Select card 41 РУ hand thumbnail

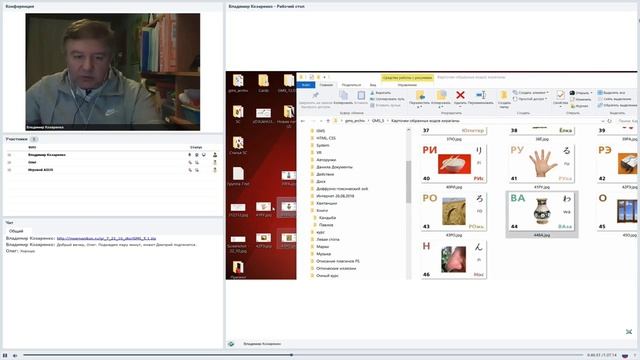click(x=542, y=164)
